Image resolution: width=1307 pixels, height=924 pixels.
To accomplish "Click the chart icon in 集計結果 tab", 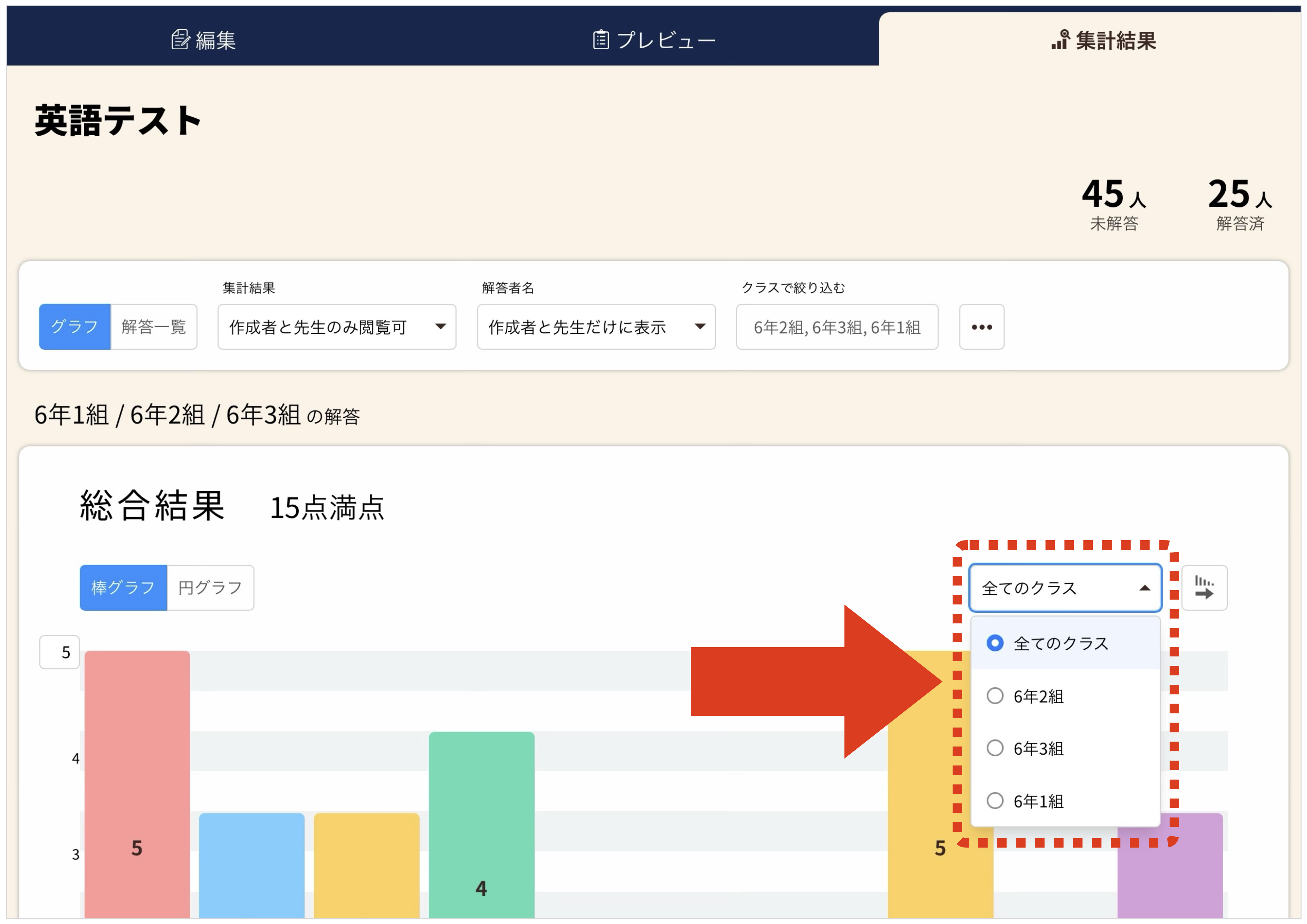I will pos(1060,40).
